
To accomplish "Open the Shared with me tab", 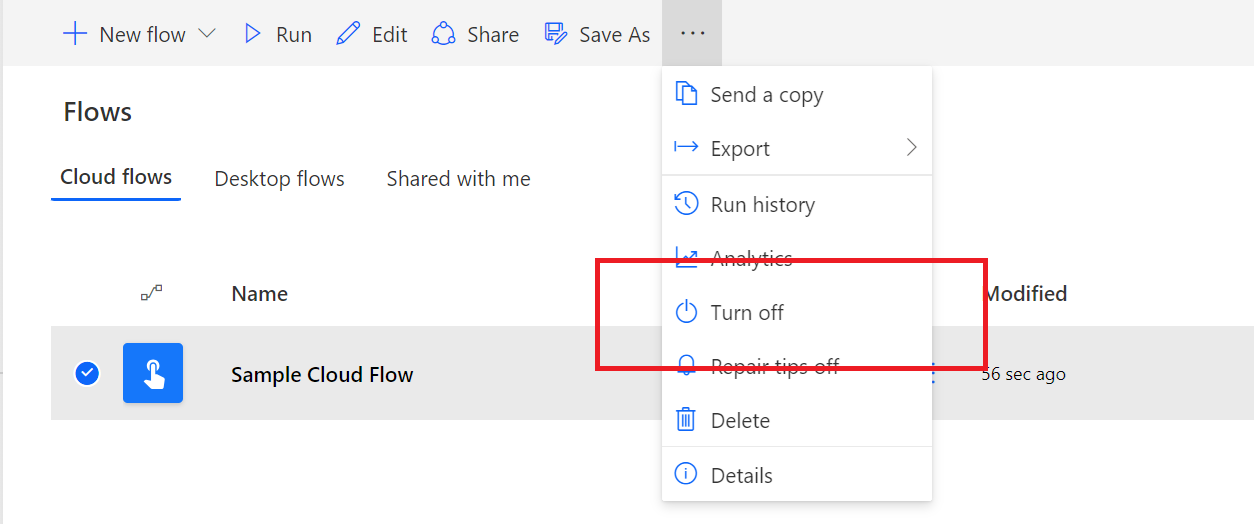I will pos(458,179).
